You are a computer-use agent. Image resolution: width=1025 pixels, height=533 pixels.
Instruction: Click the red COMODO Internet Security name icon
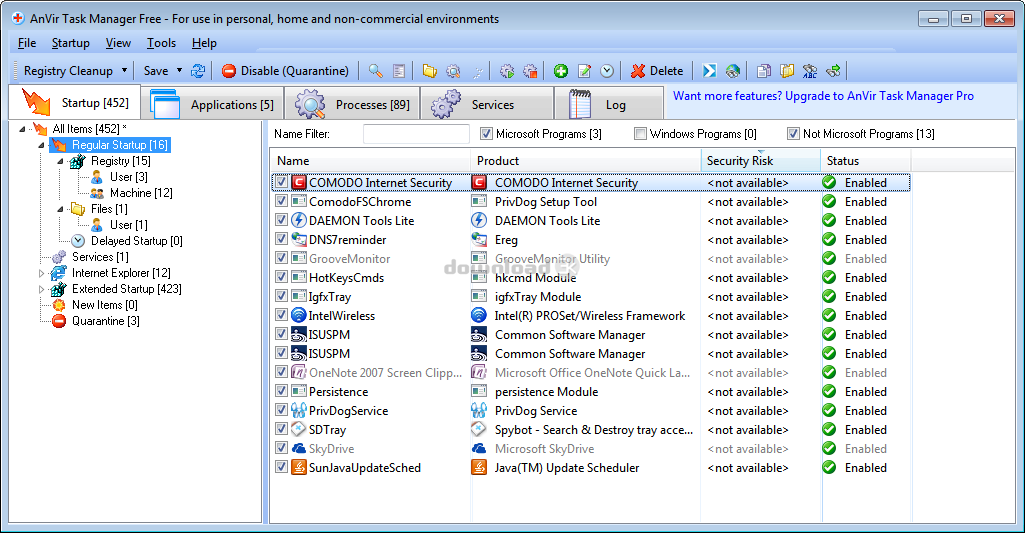tap(299, 182)
